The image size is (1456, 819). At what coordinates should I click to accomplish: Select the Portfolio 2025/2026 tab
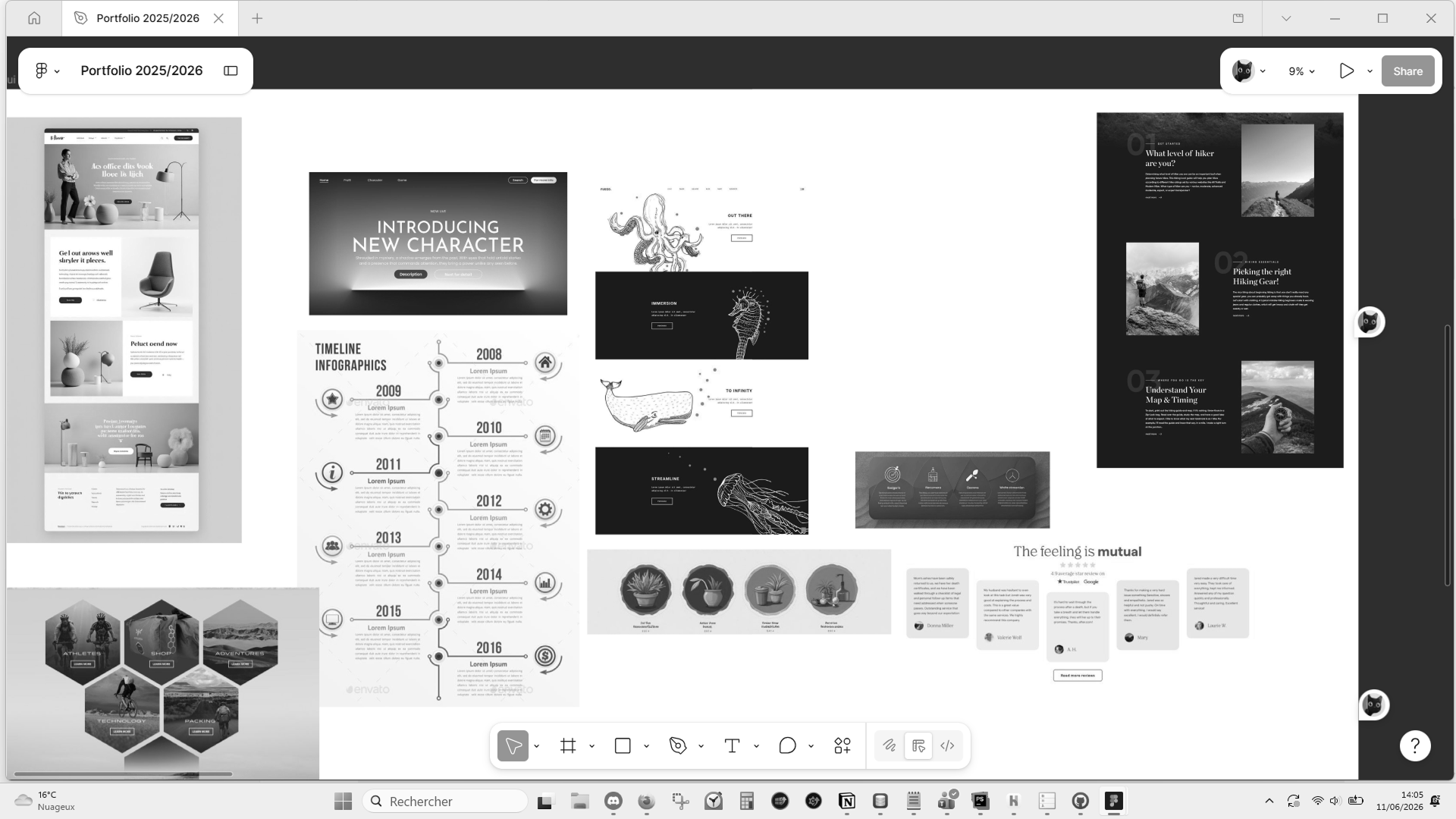click(148, 18)
